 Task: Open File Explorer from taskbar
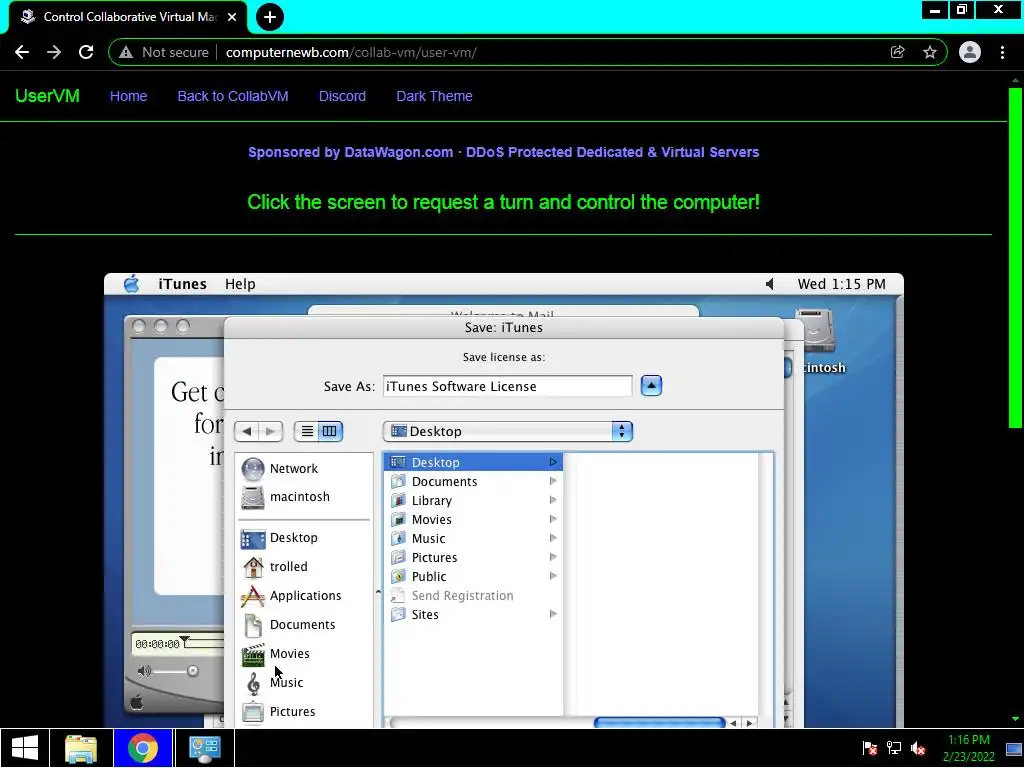(81, 748)
